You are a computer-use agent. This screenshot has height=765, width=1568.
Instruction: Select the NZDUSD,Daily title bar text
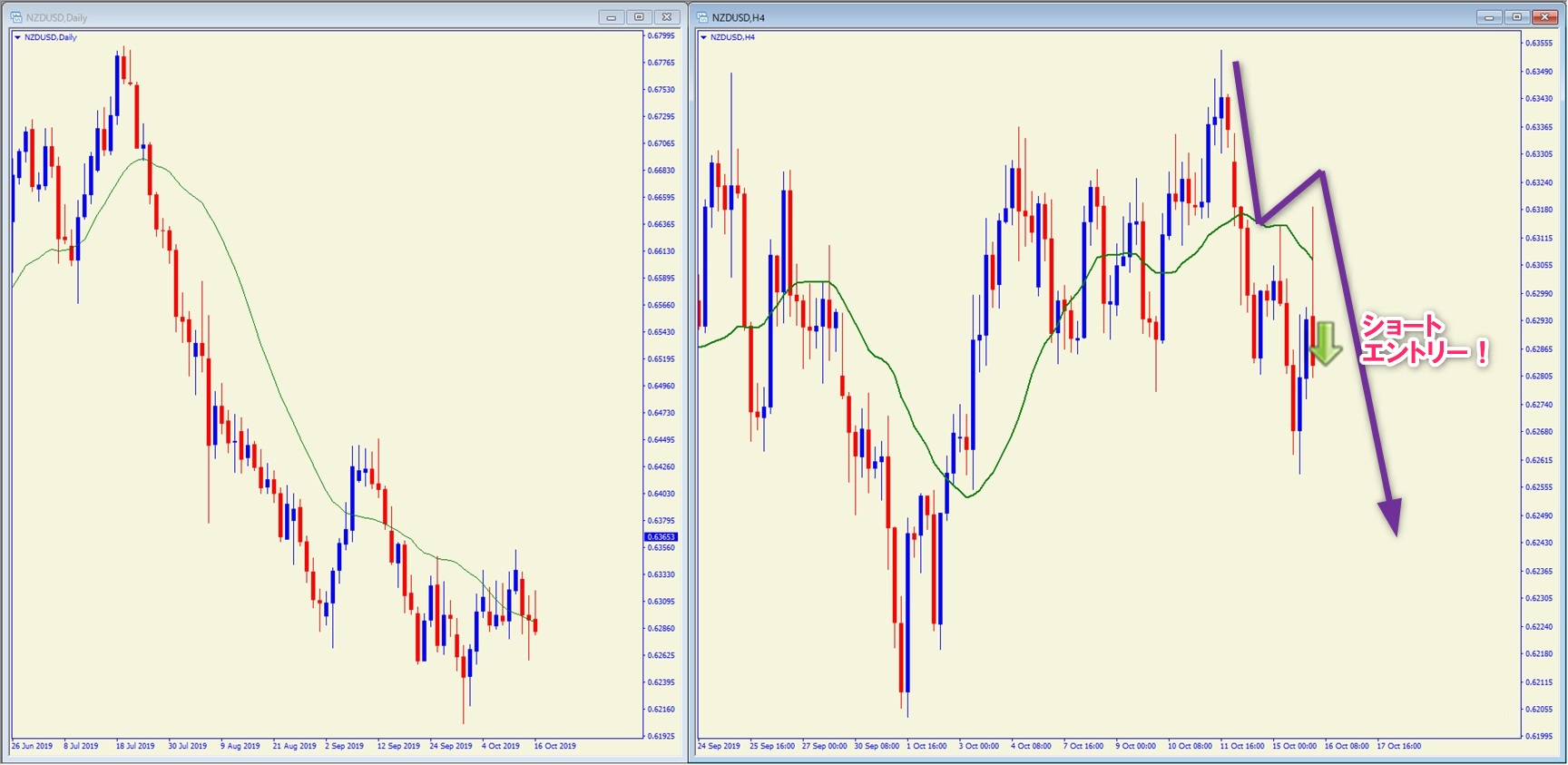coord(57,17)
